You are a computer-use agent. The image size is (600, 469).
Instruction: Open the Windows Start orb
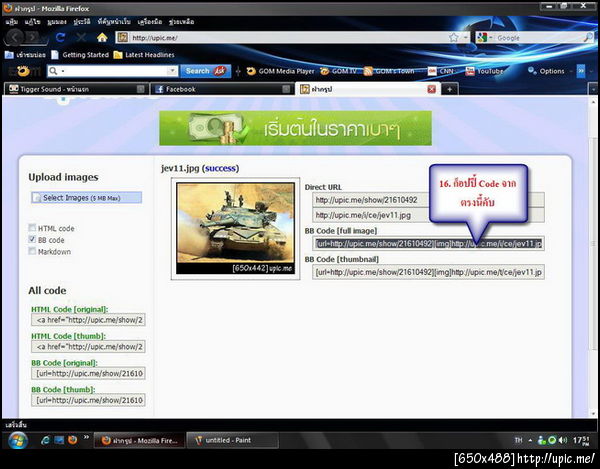(x=18, y=440)
